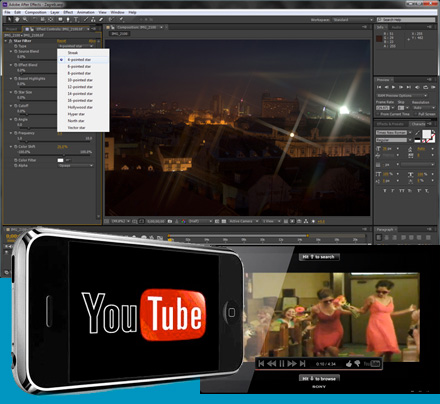Rewind the video in Sony player
440x404 pixels.
pos(271,364)
